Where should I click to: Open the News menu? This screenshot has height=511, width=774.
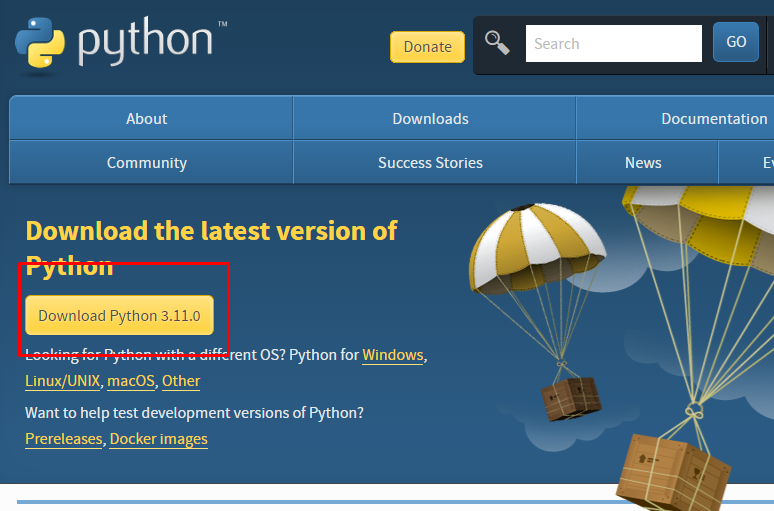pos(647,162)
